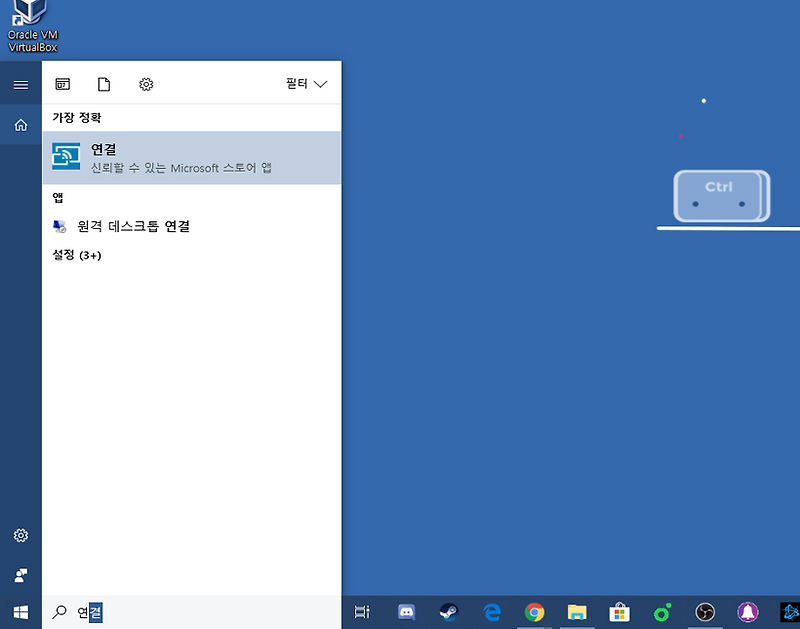The height and width of the screenshot is (629, 800).
Task: Open the purple bell app on taskbar
Action: tap(747, 612)
